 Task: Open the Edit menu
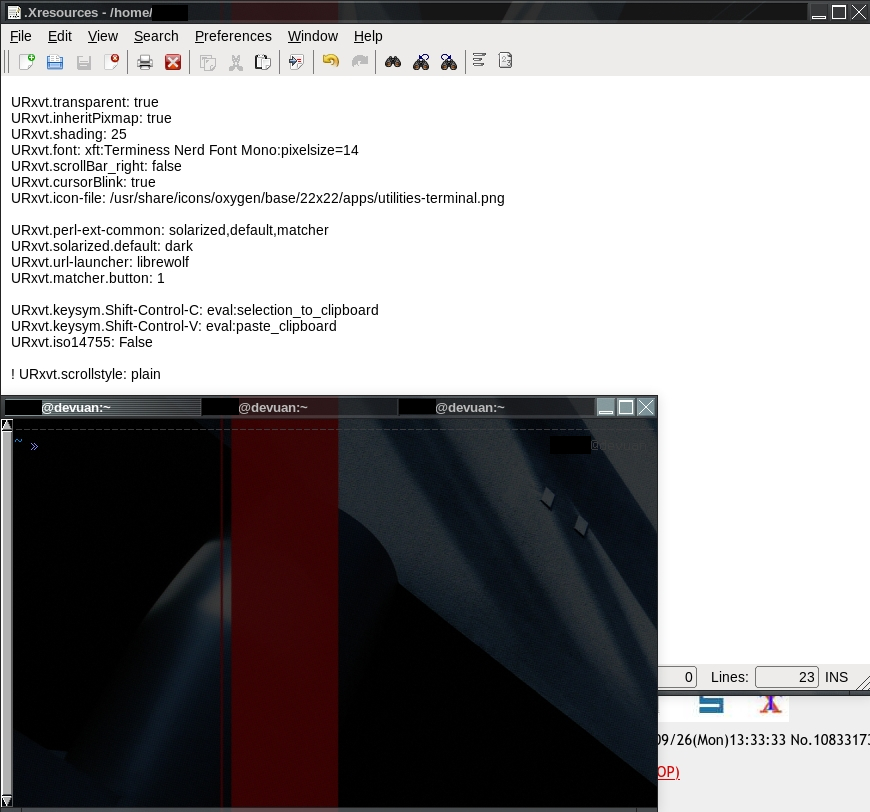pyautogui.click(x=60, y=36)
